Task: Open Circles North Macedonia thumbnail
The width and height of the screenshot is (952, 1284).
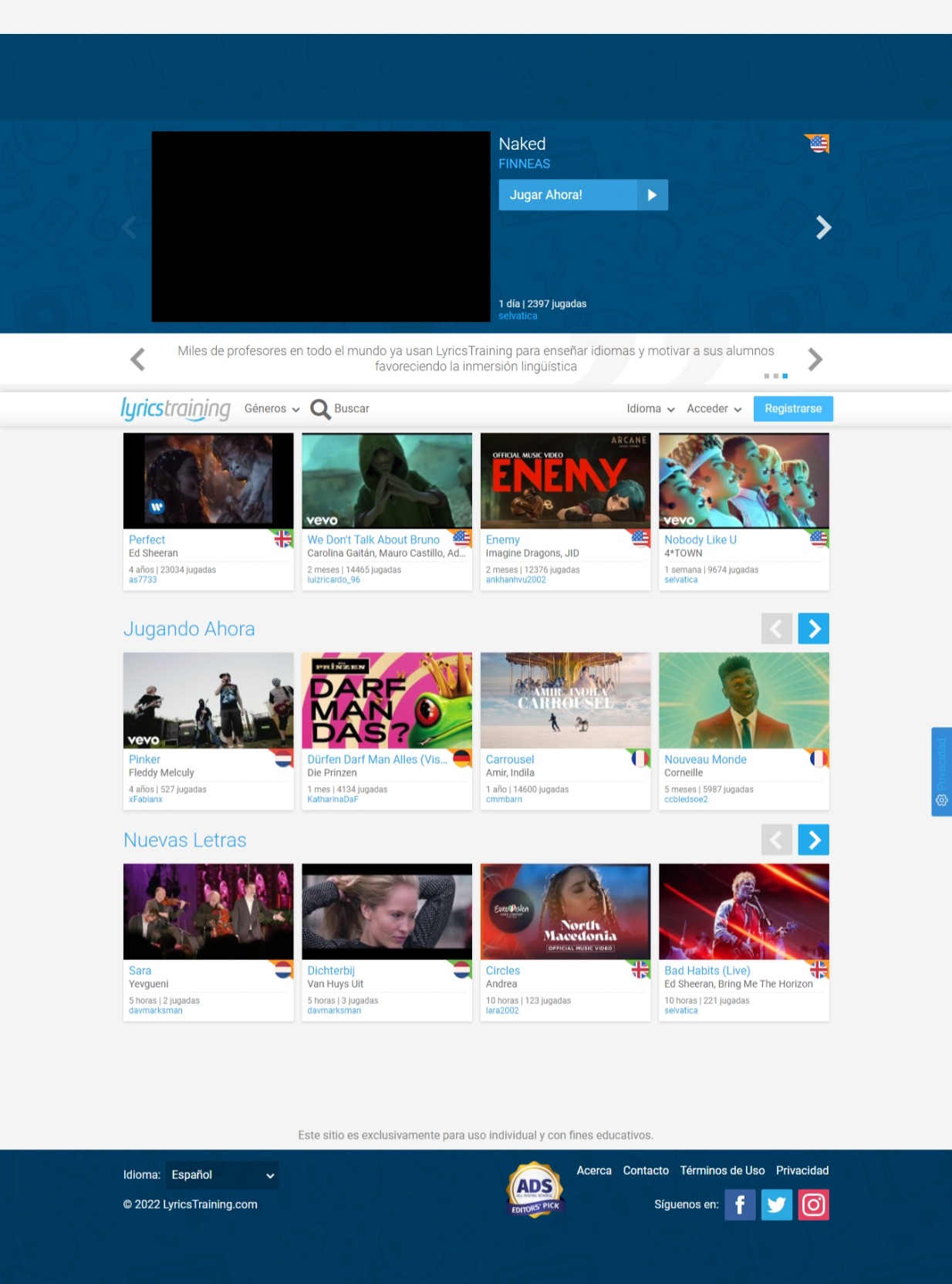Action: [565, 911]
